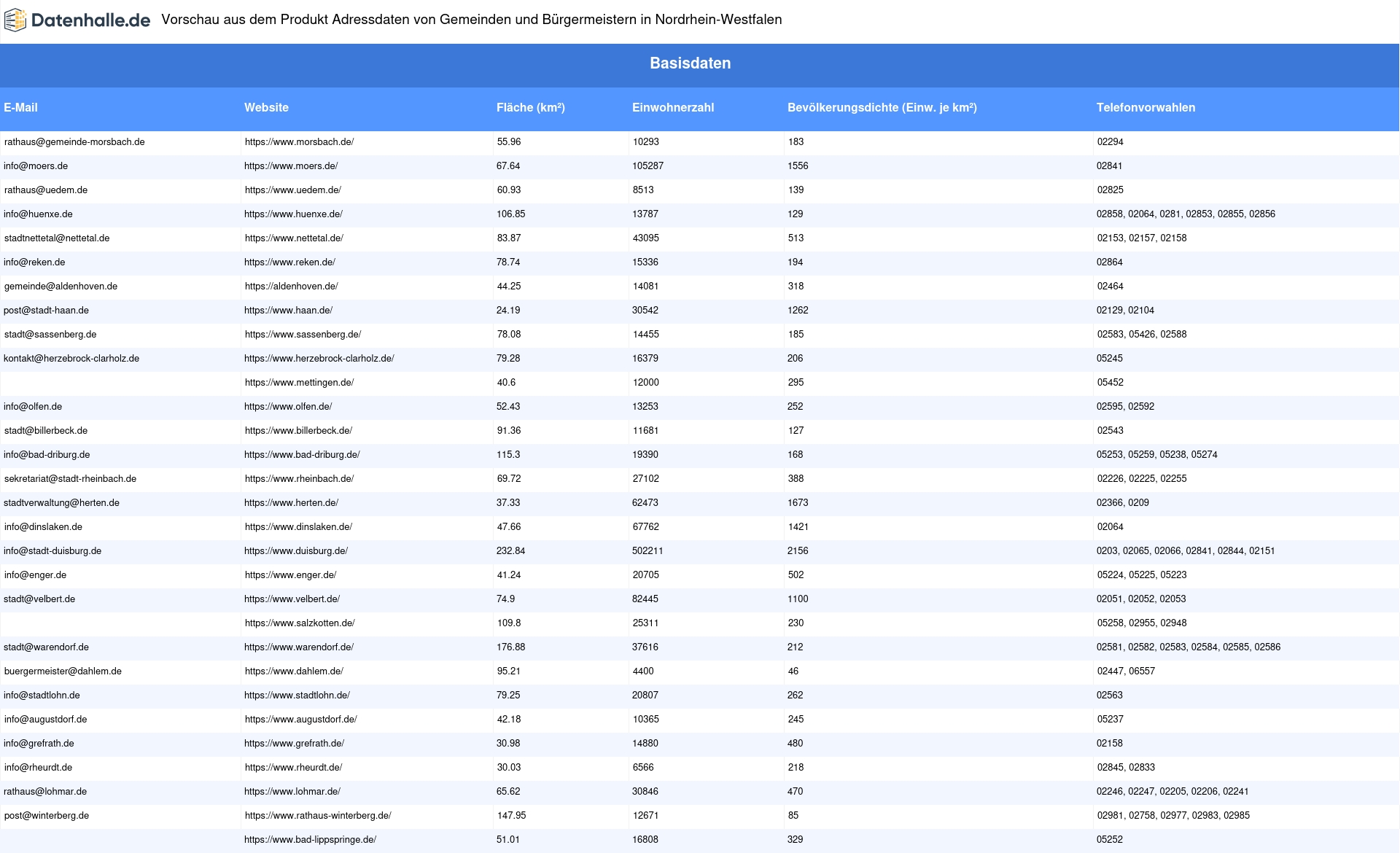Click email rathaus@lohmar.de

click(x=45, y=792)
